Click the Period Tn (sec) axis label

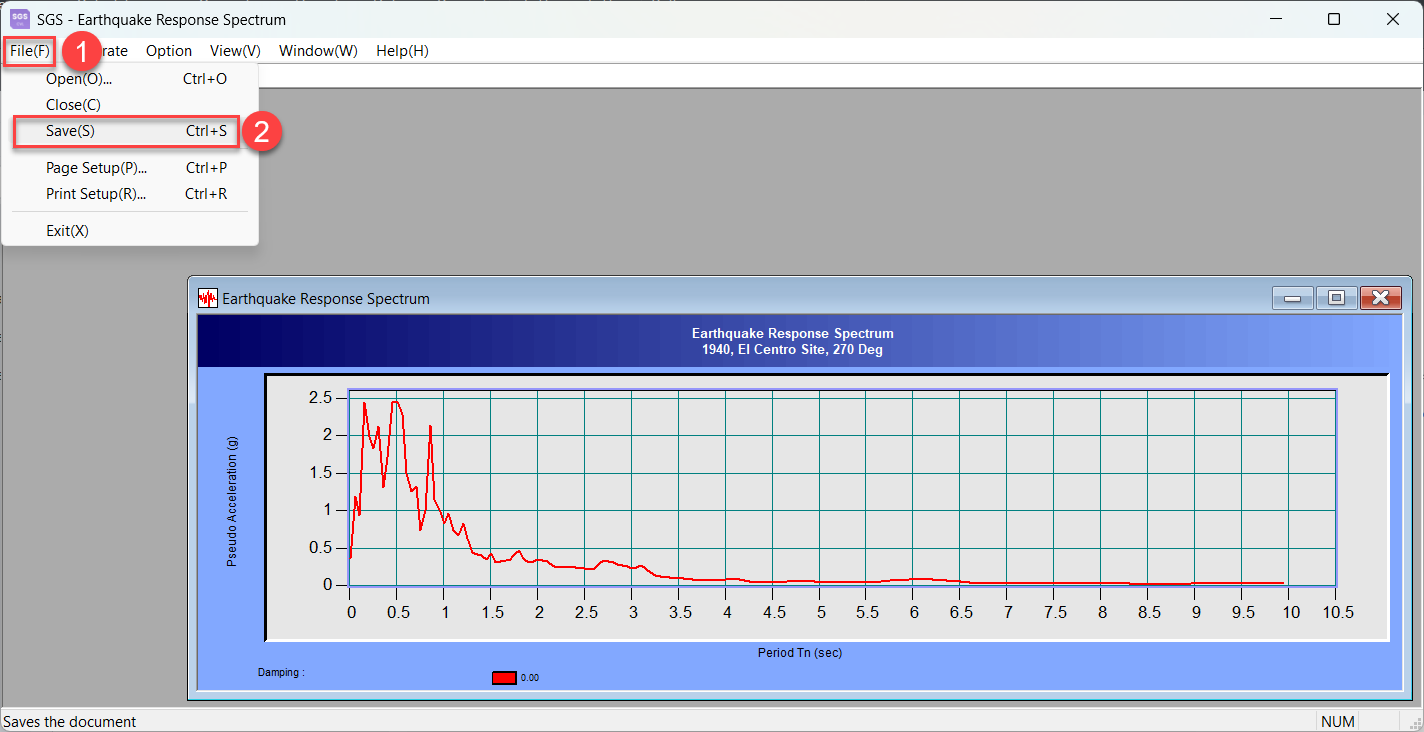click(x=800, y=653)
